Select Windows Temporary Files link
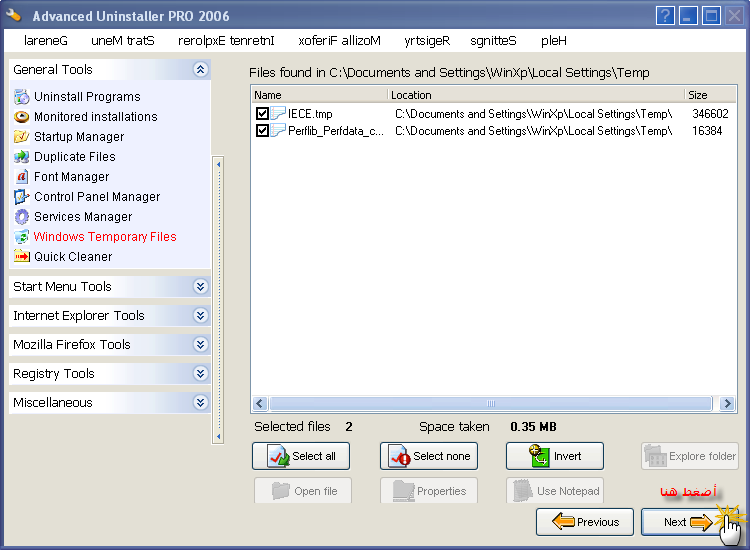The image size is (750, 550). pos(105,237)
